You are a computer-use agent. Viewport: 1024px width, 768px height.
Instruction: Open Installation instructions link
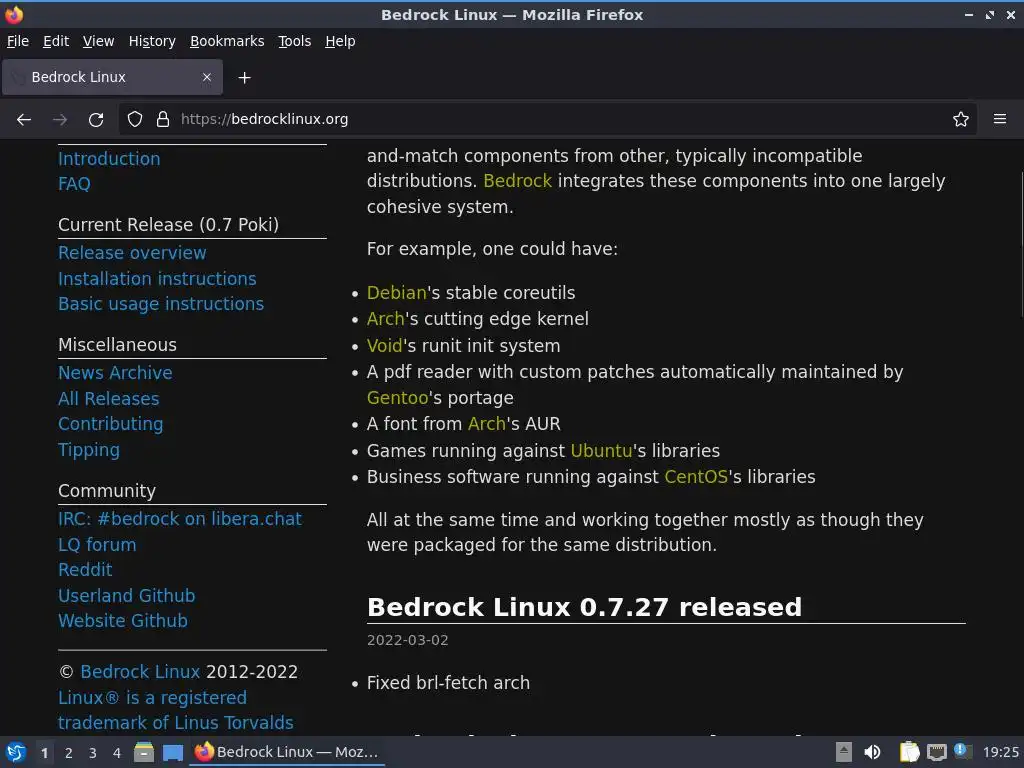click(x=157, y=279)
